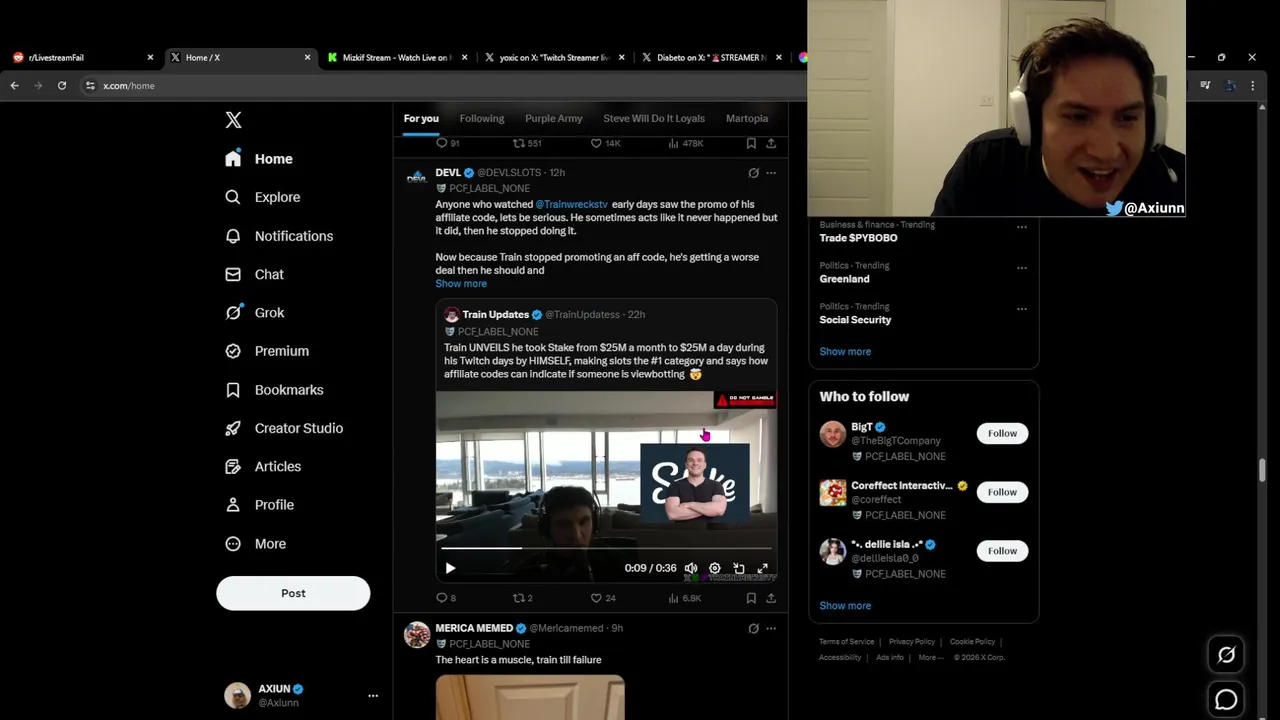
Task: Open floating messages button
Action: coord(1226,700)
